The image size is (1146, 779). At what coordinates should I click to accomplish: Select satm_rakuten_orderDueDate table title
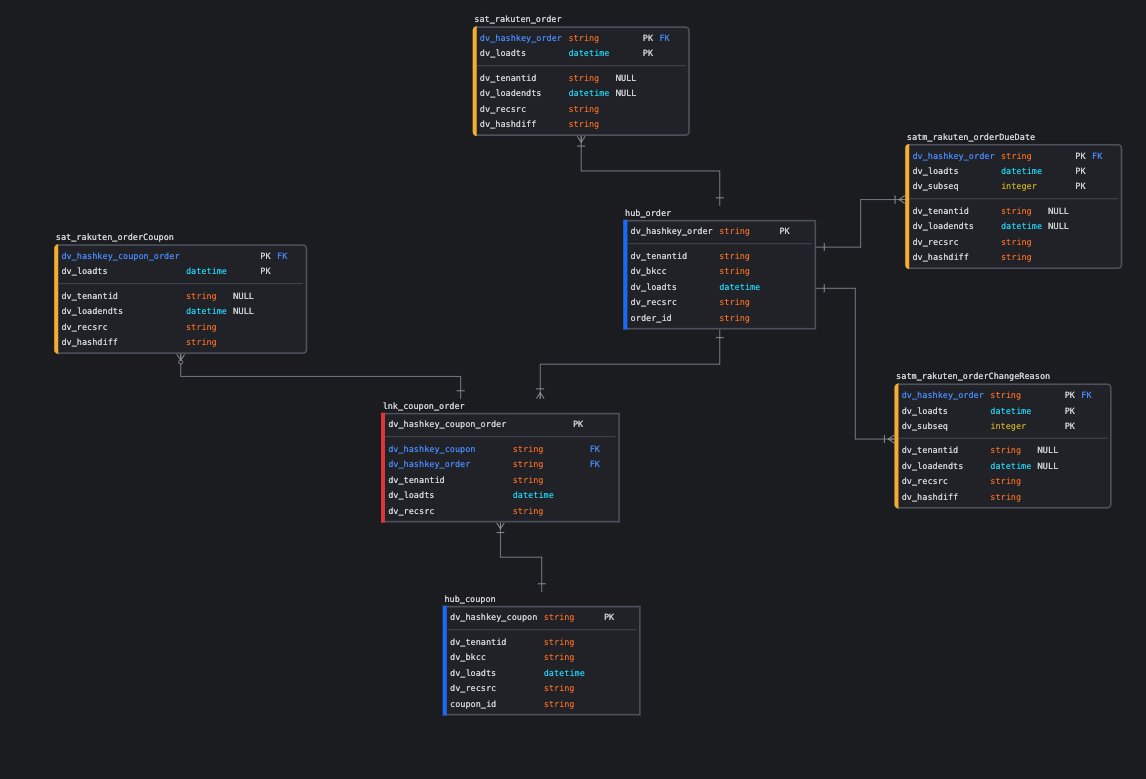(x=971, y=137)
